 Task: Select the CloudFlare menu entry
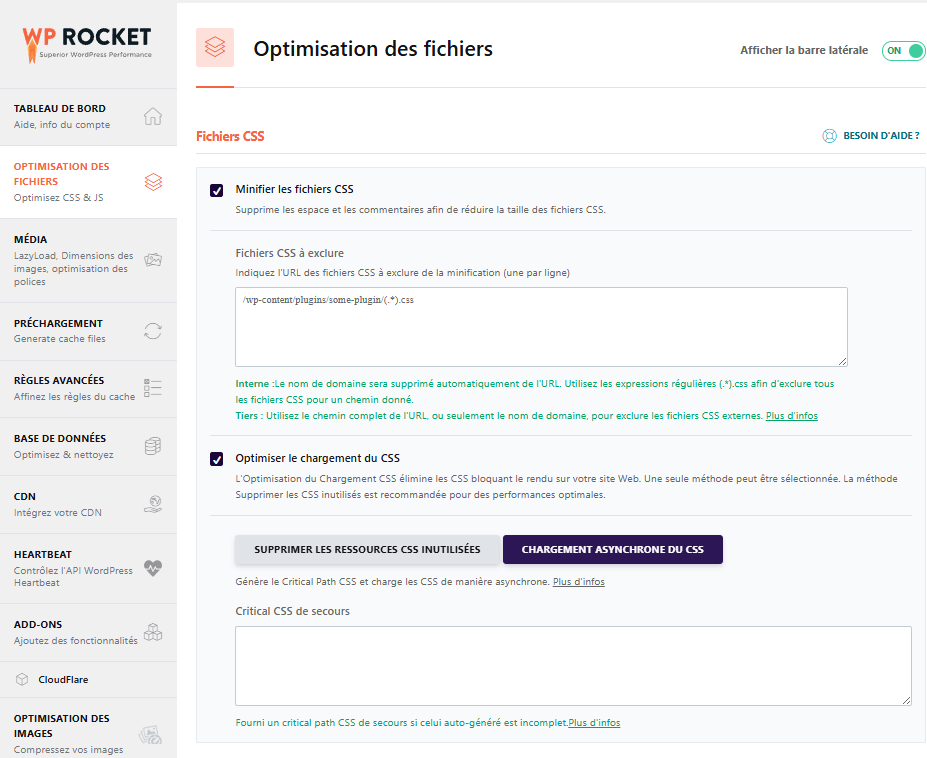88,679
